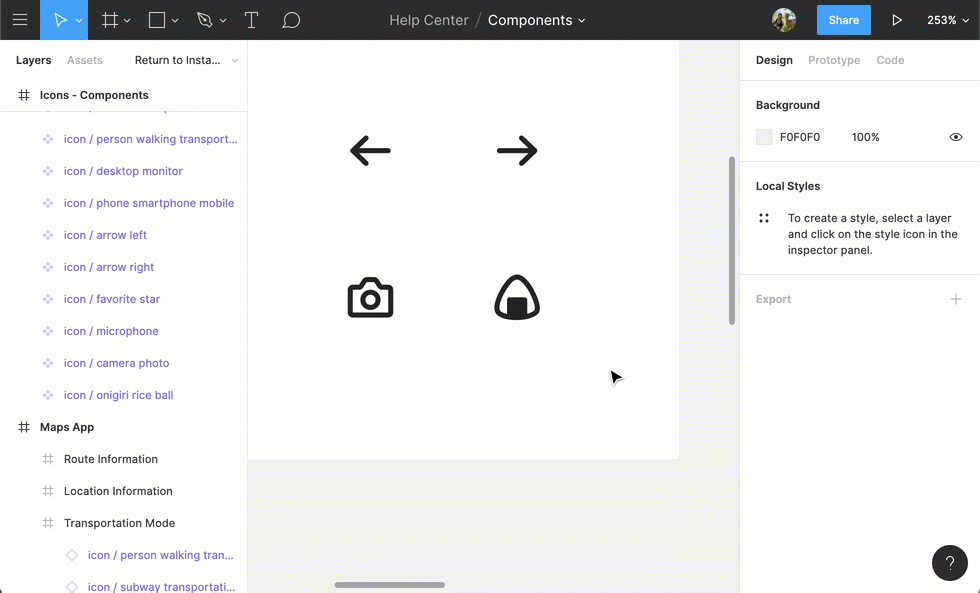Screen dimensions: 980x593
Task: Open the 253% zoom dropdown
Action: pyautogui.click(x=948, y=20)
